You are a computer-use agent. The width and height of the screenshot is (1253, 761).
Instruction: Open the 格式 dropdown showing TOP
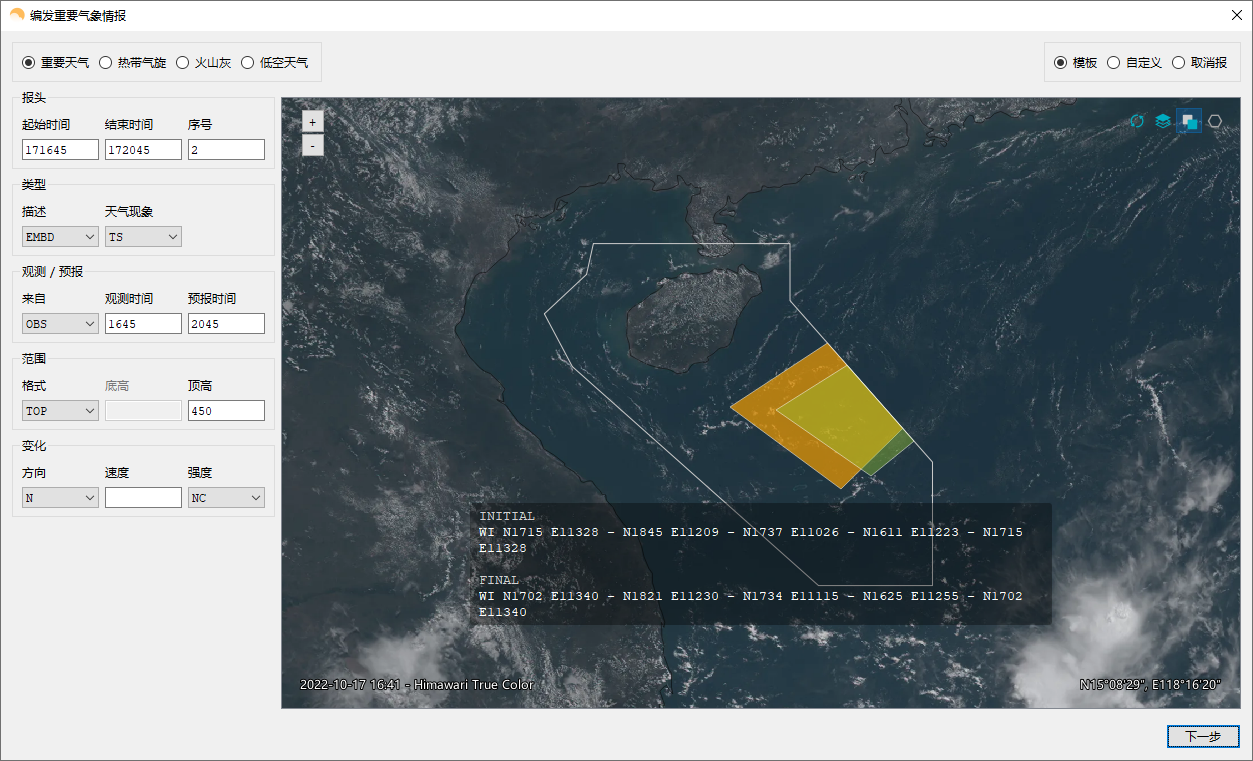coord(60,411)
